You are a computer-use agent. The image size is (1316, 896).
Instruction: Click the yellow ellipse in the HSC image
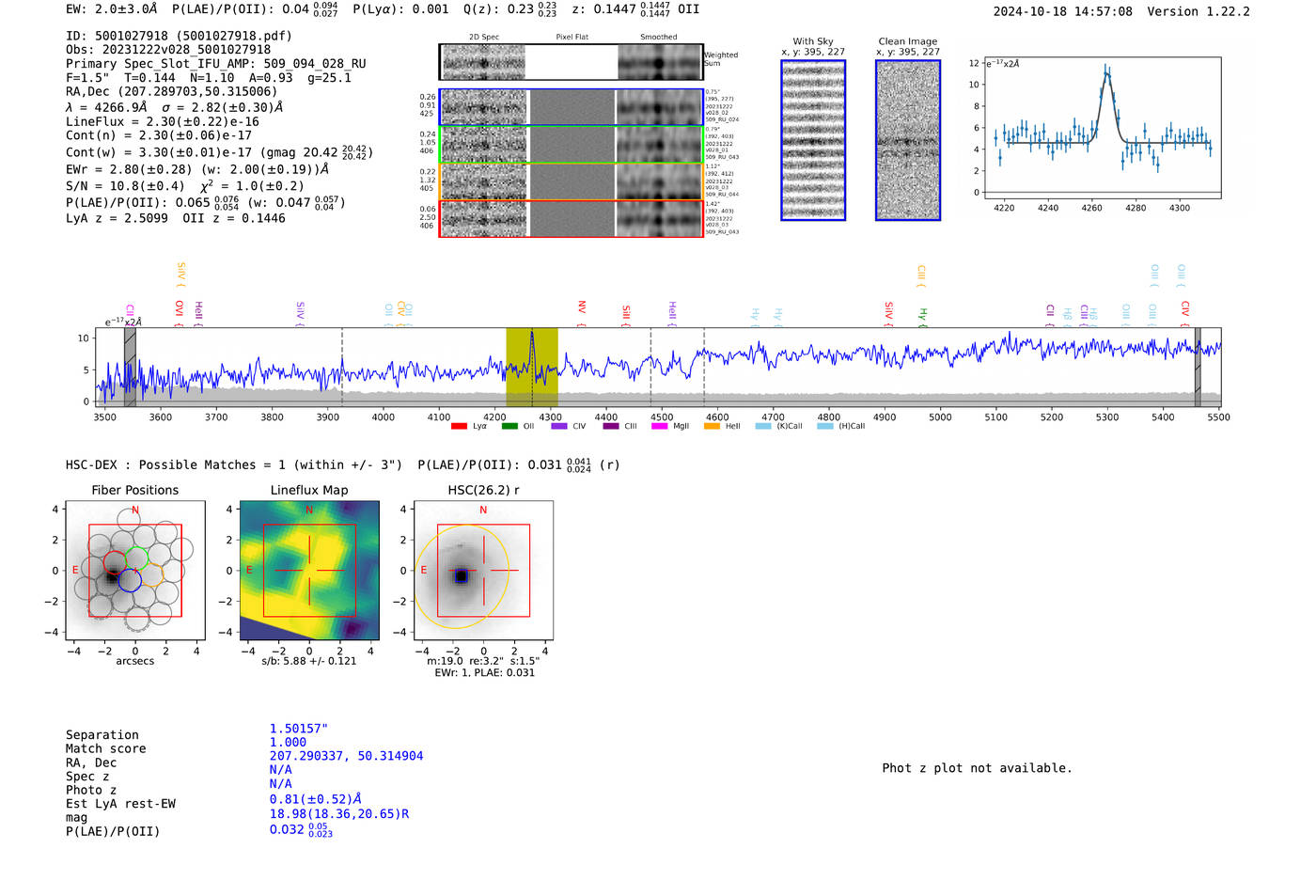[x=462, y=576]
